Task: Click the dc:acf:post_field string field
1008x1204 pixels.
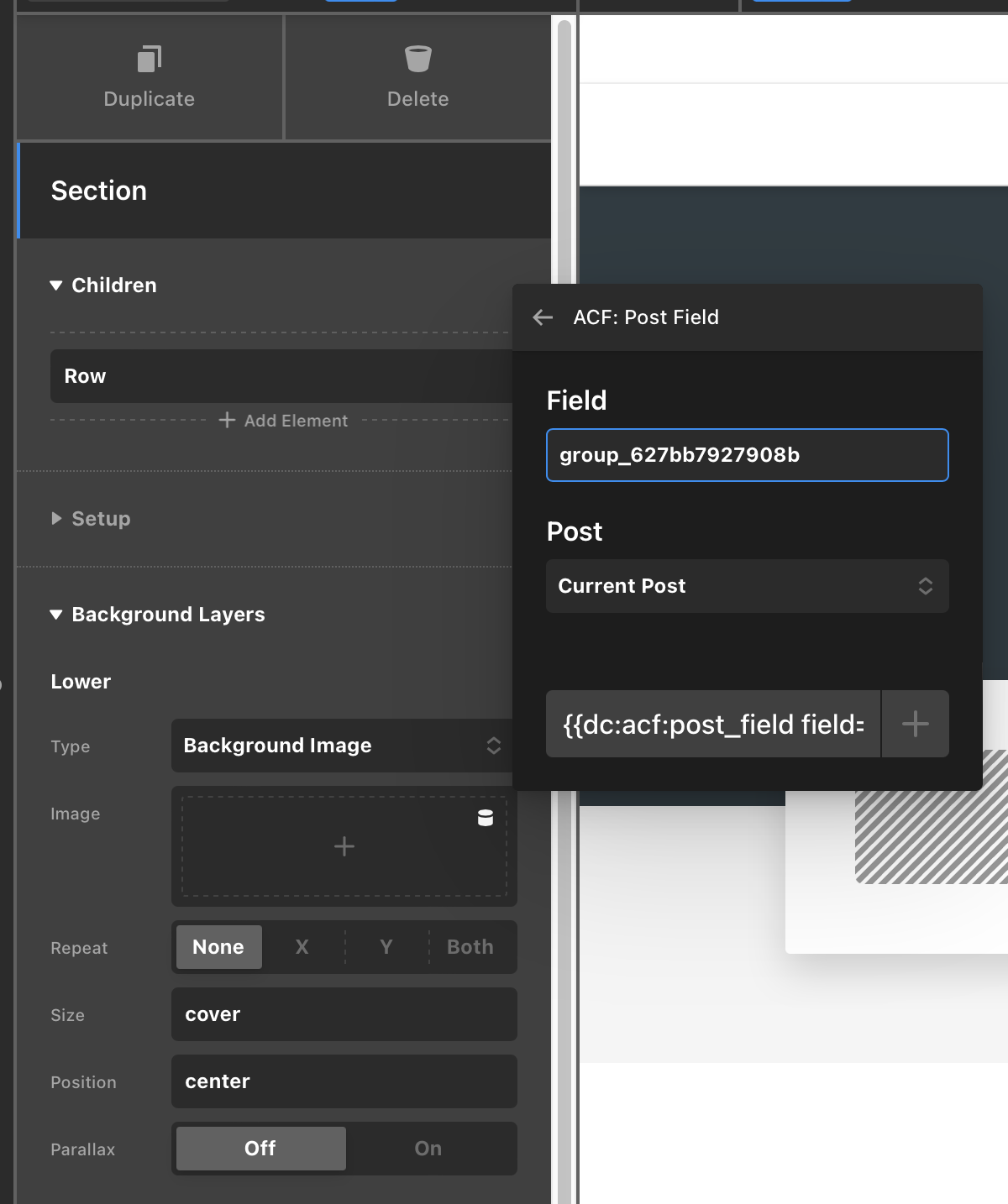Action: tap(713, 724)
